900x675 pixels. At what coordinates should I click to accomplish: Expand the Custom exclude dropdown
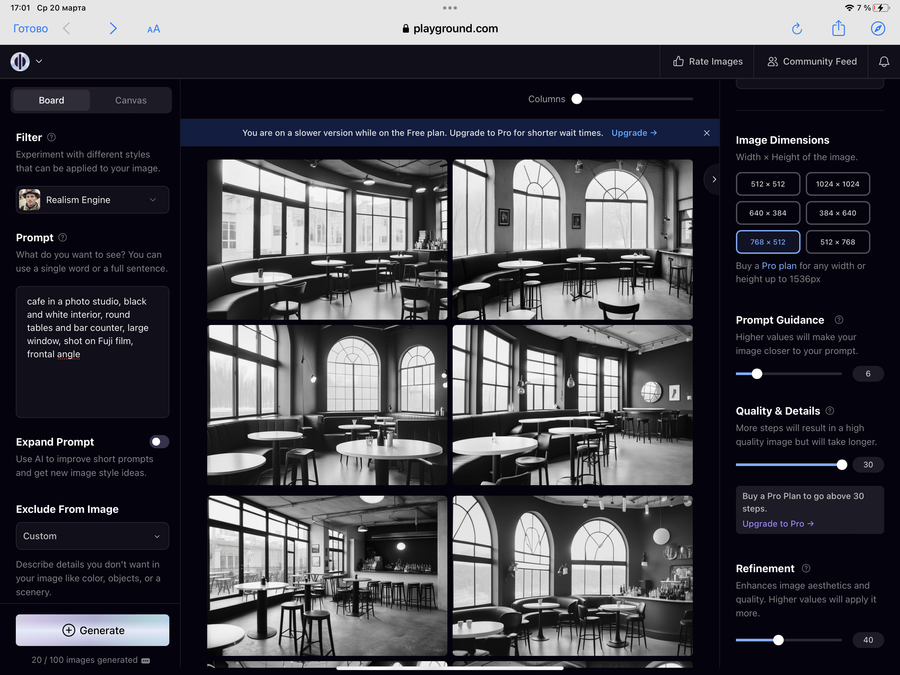pos(92,536)
